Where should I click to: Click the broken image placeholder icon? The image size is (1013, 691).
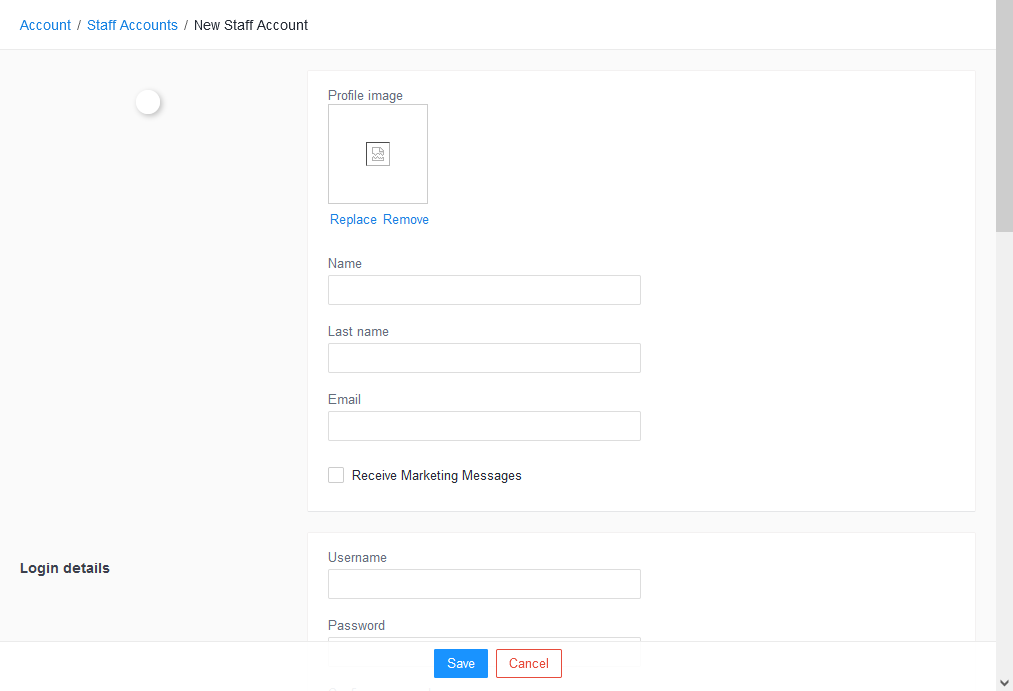378,154
